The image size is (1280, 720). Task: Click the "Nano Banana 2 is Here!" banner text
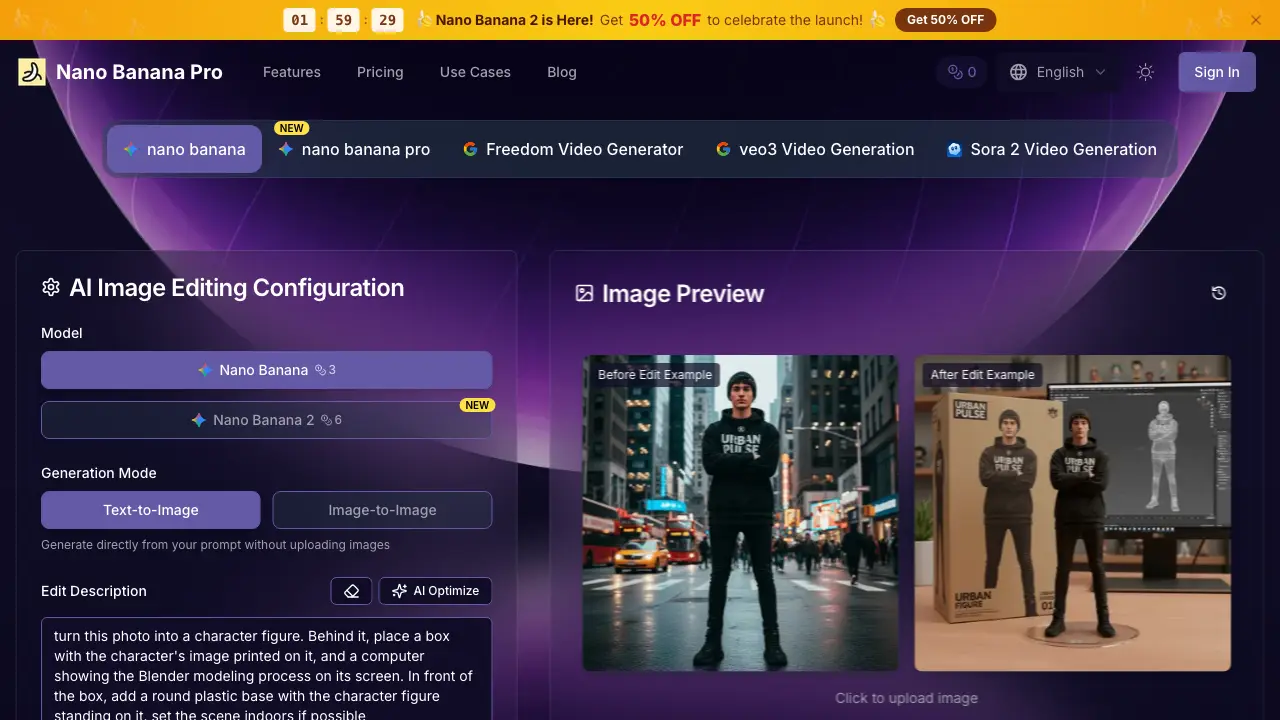(x=514, y=20)
